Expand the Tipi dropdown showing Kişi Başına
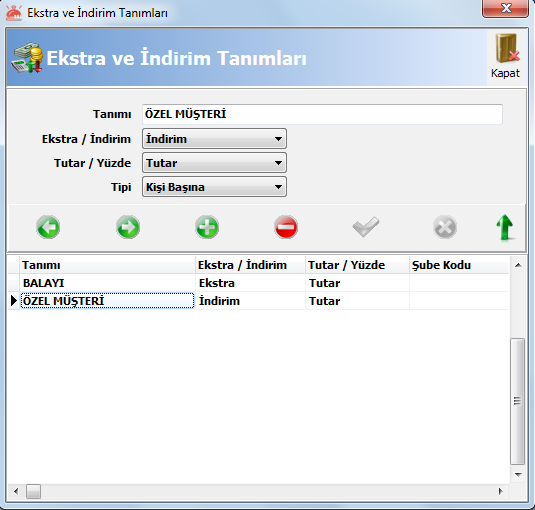The image size is (535, 510). [x=214, y=187]
